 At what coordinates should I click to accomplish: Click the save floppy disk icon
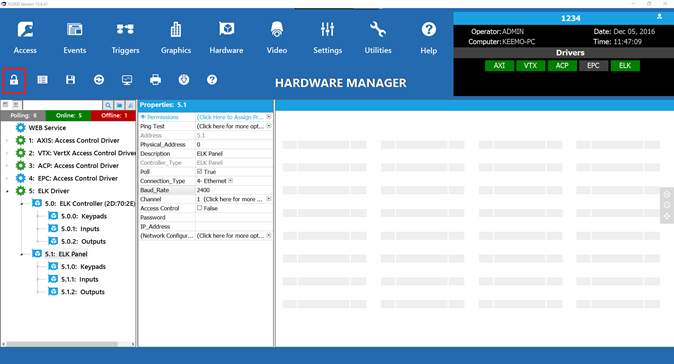pyautogui.click(x=70, y=80)
